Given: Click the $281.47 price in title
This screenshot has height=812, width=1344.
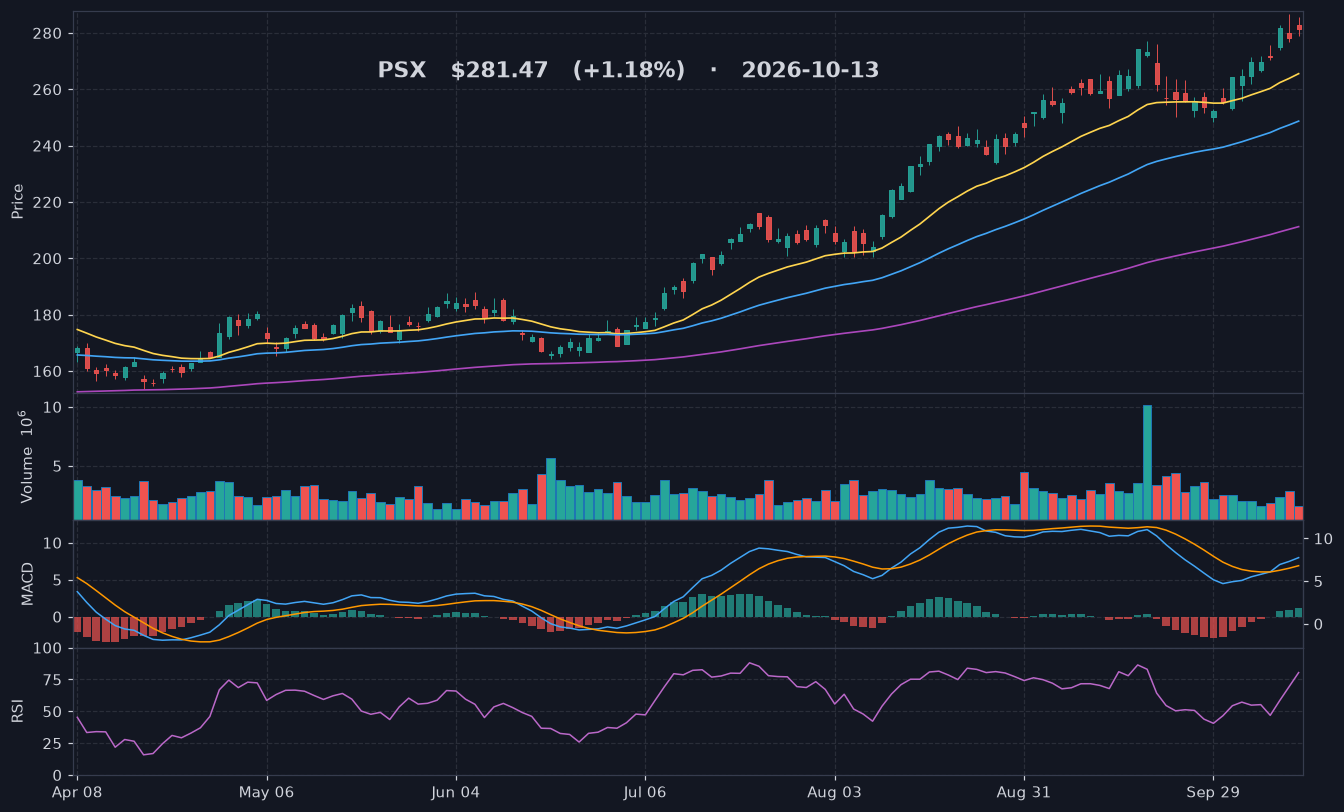Looking at the screenshot, I should click(499, 71).
